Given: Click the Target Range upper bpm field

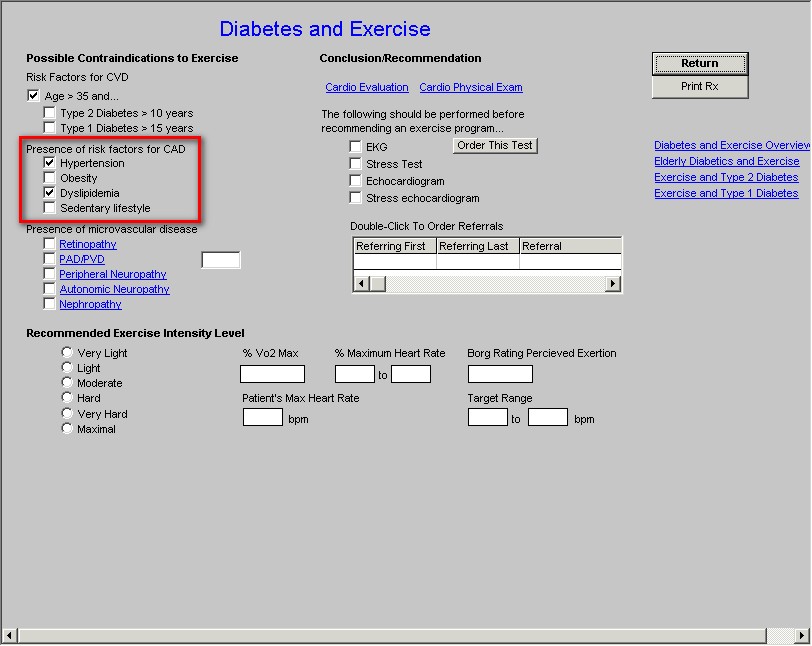Looking at the screenshot, I should [x=548, y=418].
